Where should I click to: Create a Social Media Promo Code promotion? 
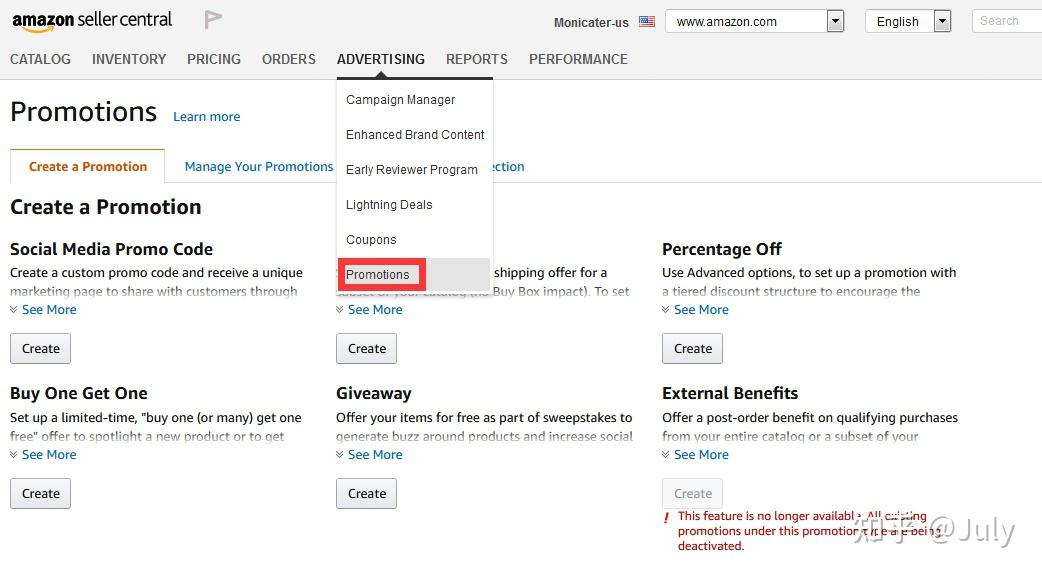tap(41, 349)
